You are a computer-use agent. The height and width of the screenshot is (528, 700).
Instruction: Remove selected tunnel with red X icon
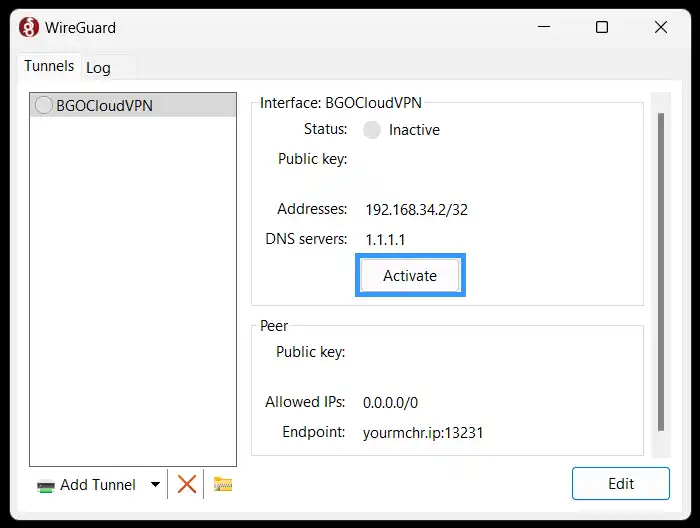click(187, 484)
